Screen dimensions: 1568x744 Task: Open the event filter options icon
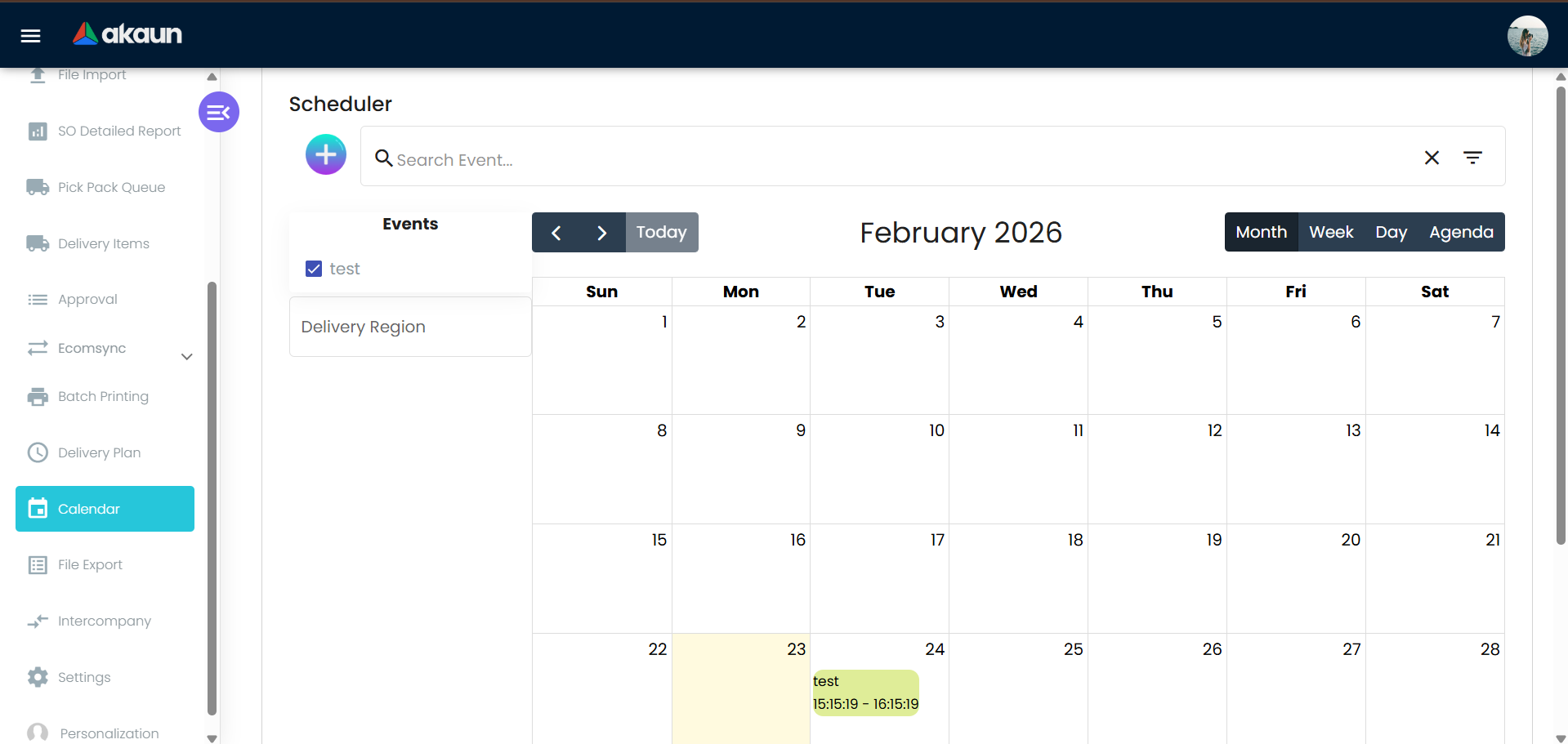pos(1472,158)
